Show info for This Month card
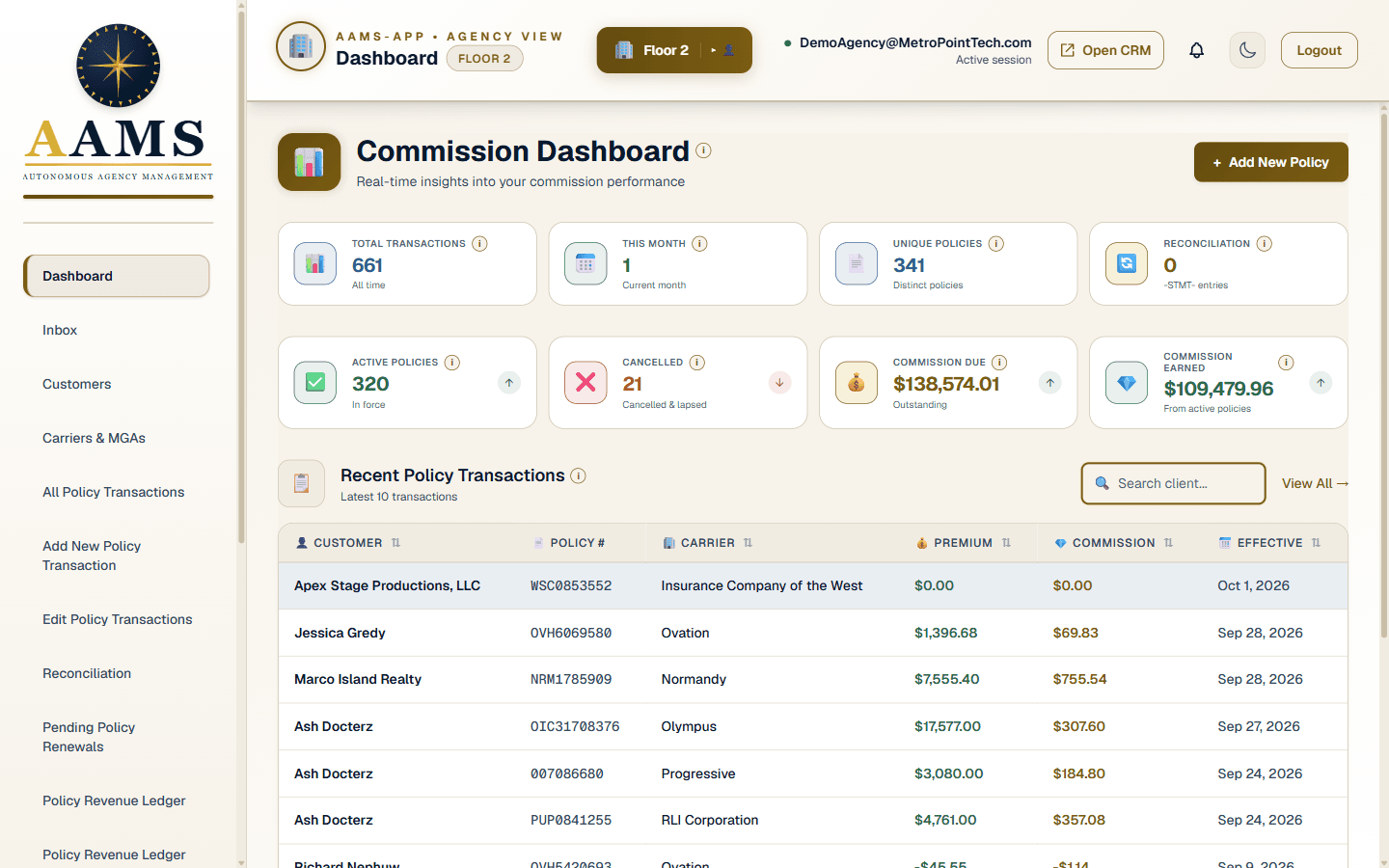Image resolution: width=1389 pixels, height=868 pixels. coord(699,244)
